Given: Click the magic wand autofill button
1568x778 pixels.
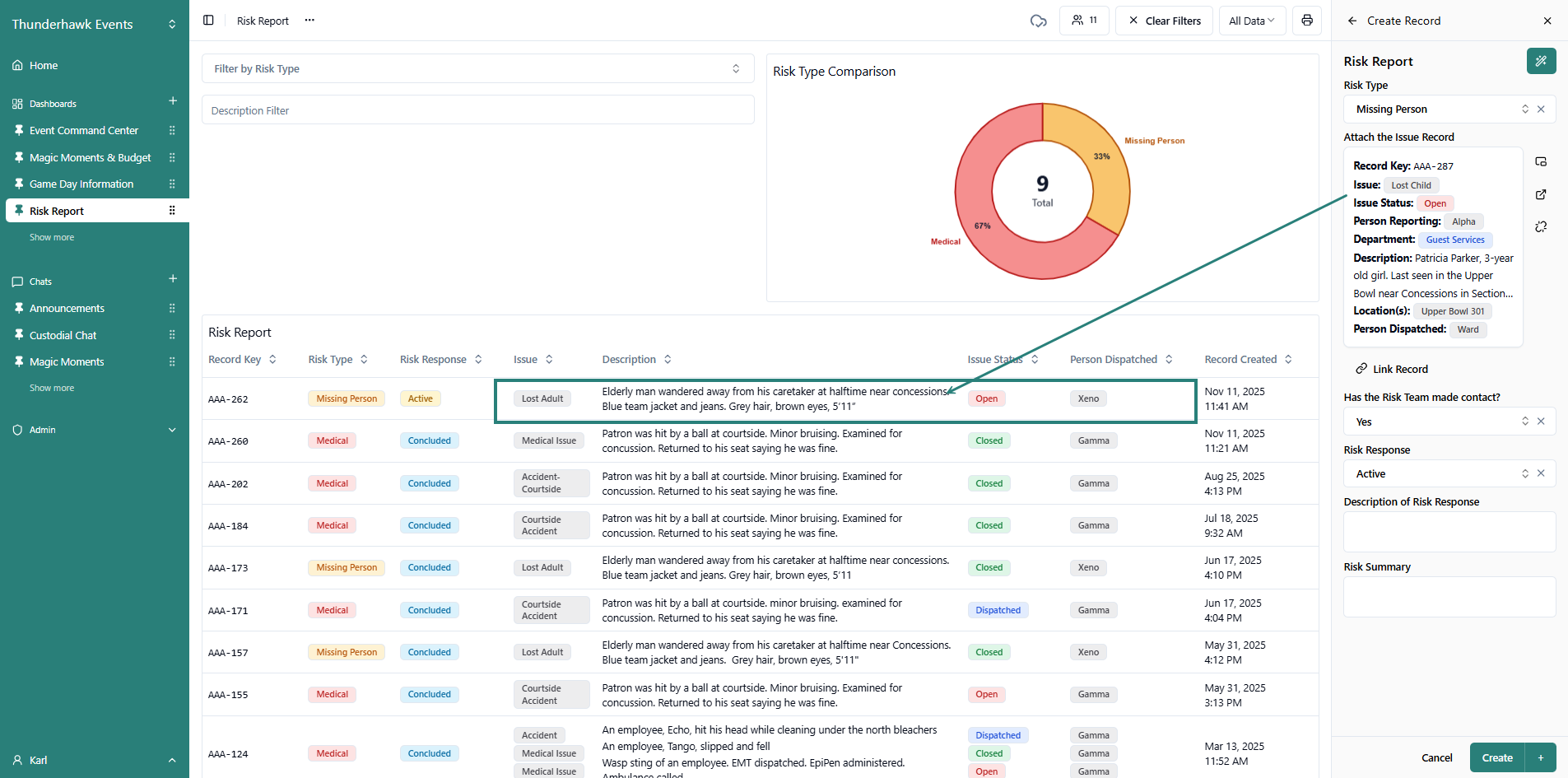Looking at the screenshot, I should coord(1540,61).
